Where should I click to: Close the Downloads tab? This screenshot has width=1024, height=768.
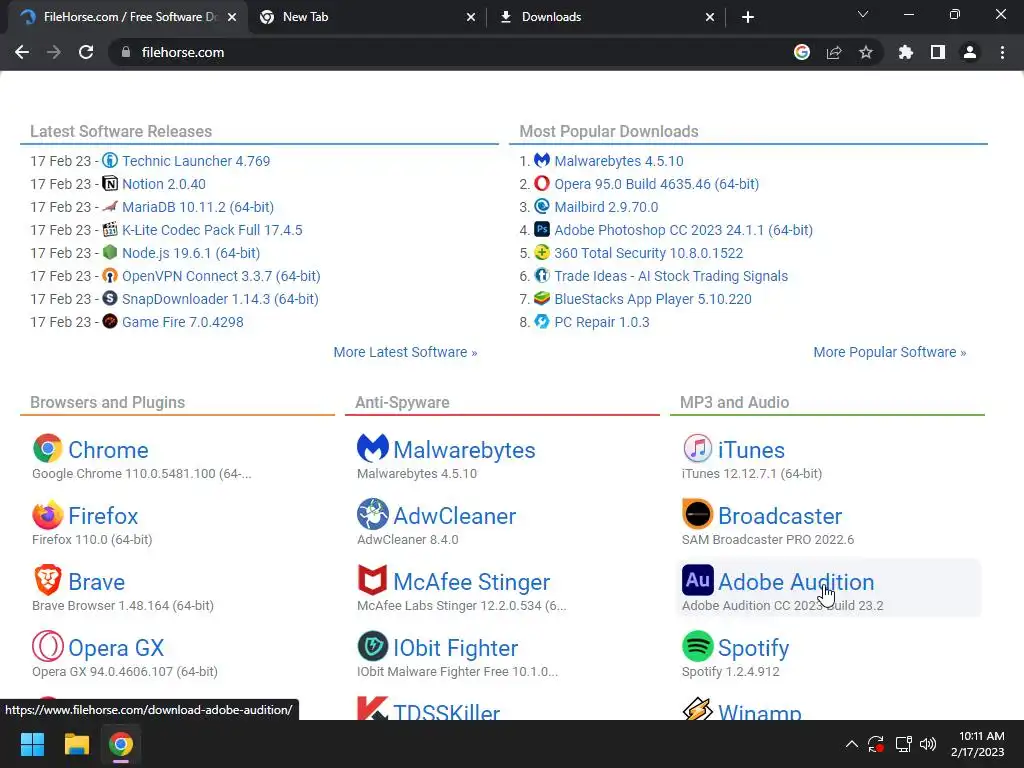pyautogui.click(x=710, y=18)
